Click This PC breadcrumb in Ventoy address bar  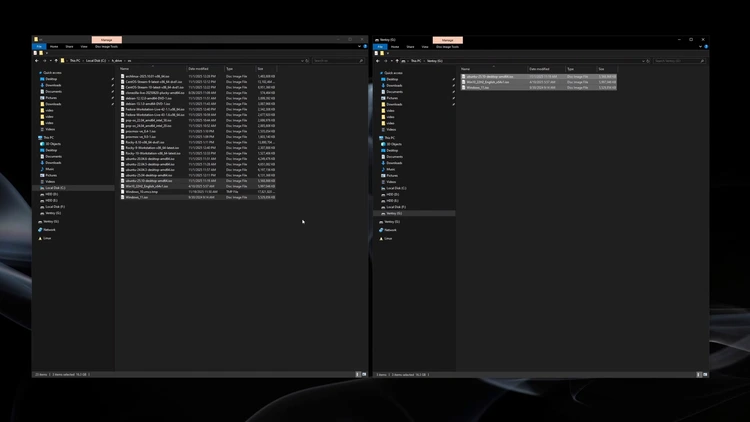click(416, 61)
